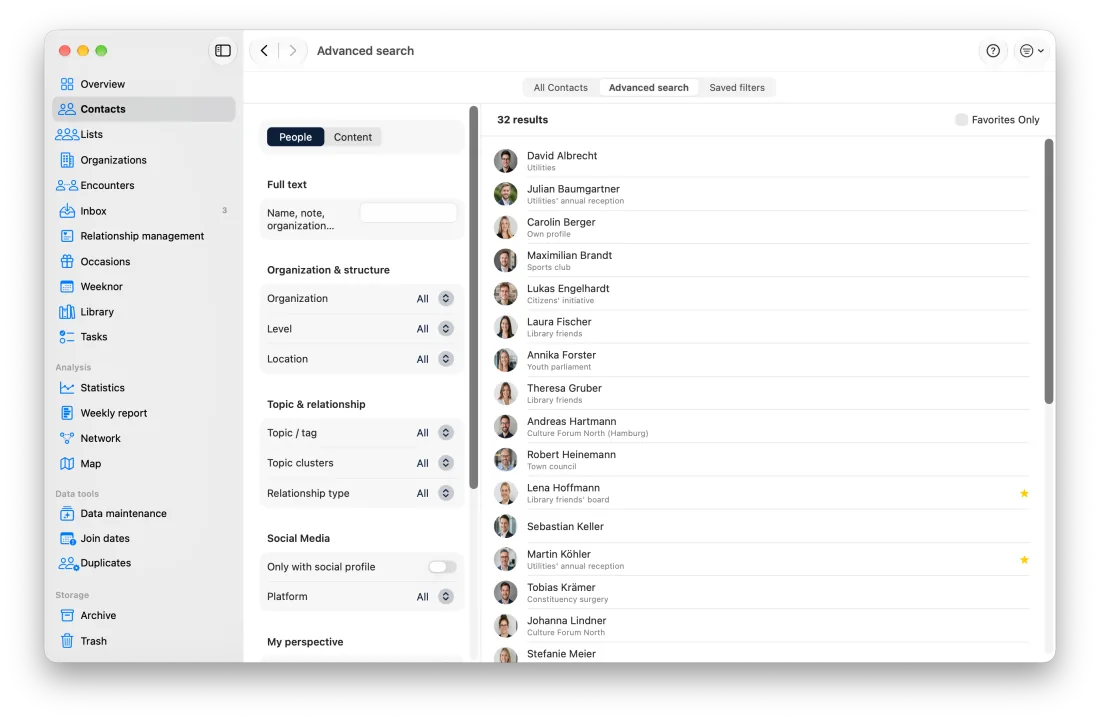The image size is (1100, 721).
Task: Switch to the Saved filters tab
Action: click(737, 88)
